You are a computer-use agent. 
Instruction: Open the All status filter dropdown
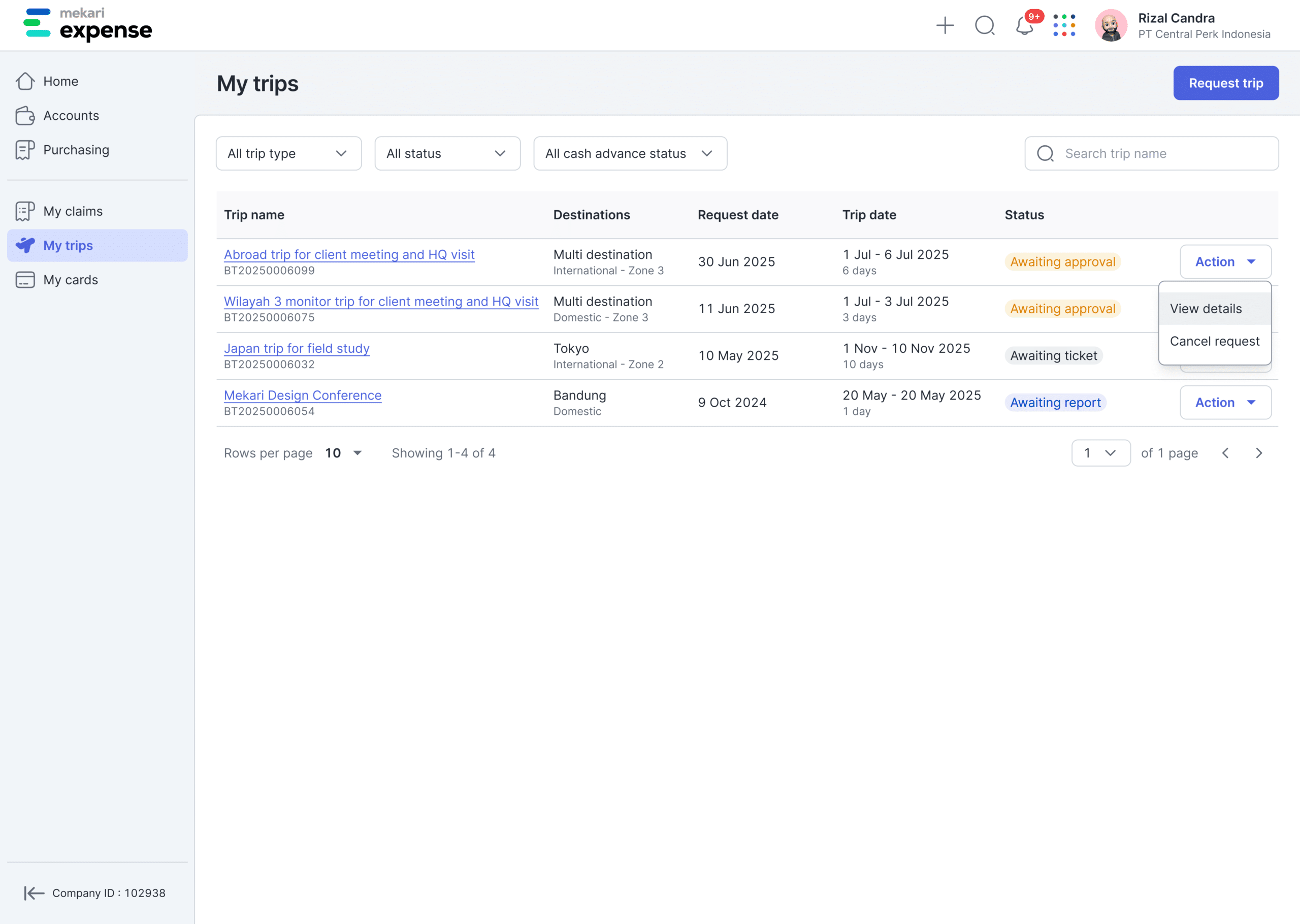tap(447, 154)
